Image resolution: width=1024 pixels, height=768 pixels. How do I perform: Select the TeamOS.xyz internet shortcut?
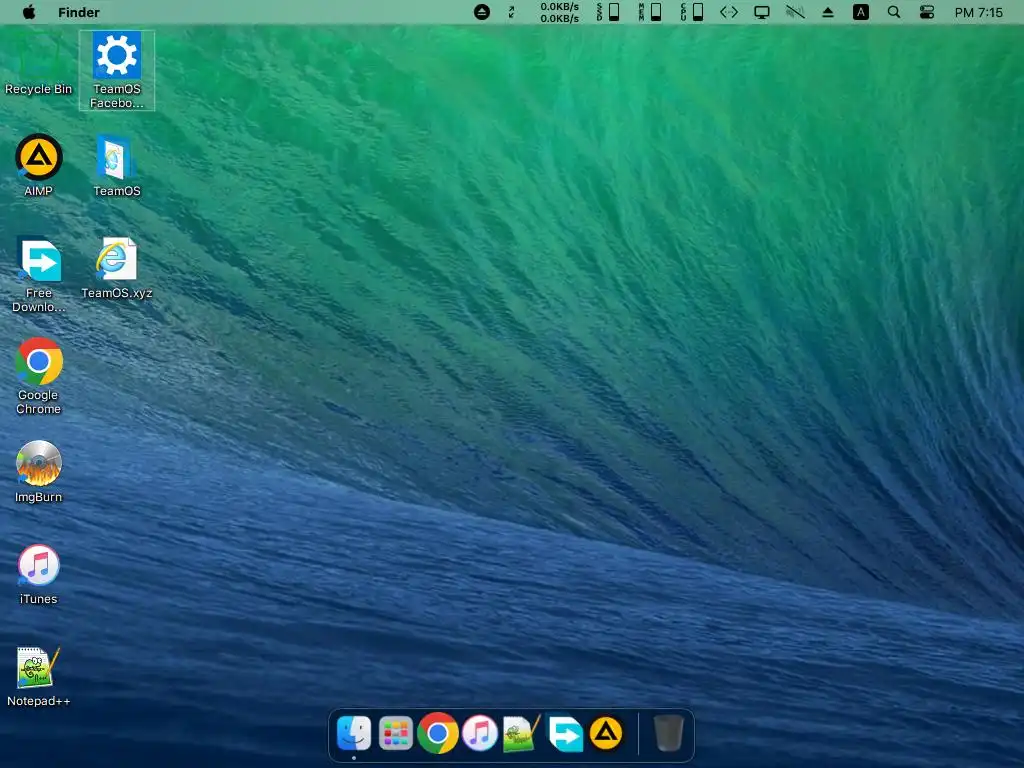pos(117,268)
